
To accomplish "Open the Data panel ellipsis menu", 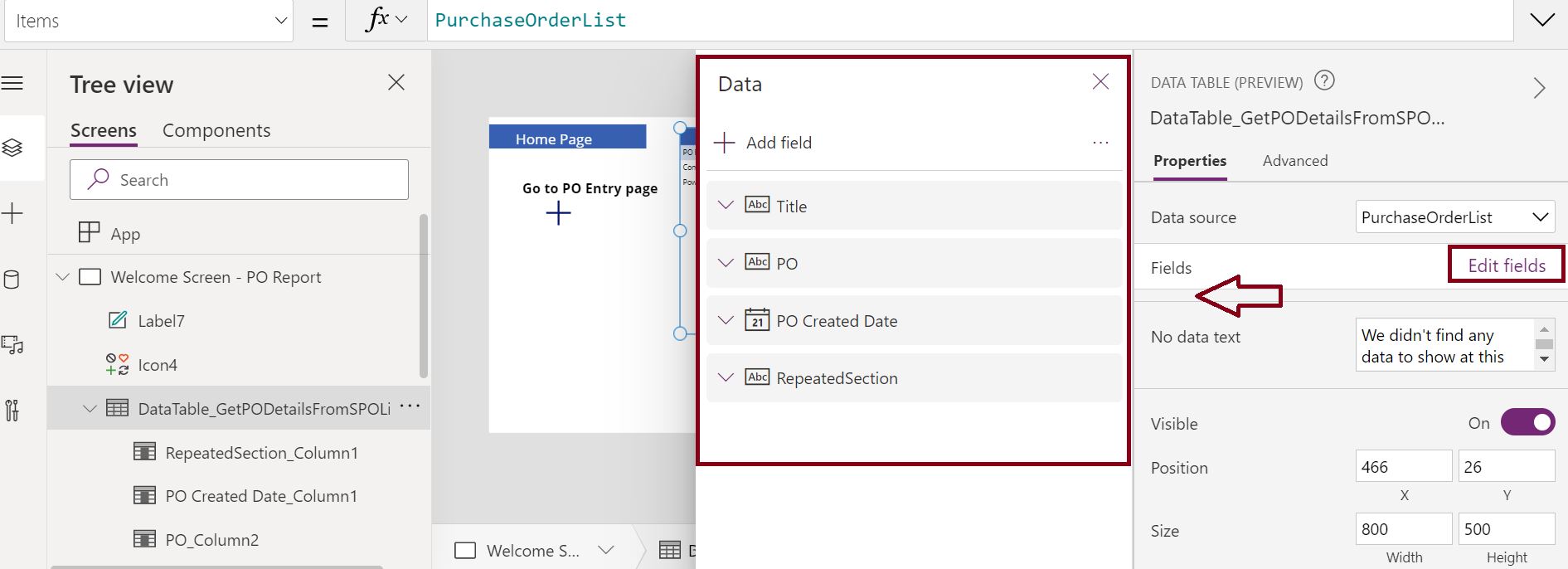I will coord(1100,143).
